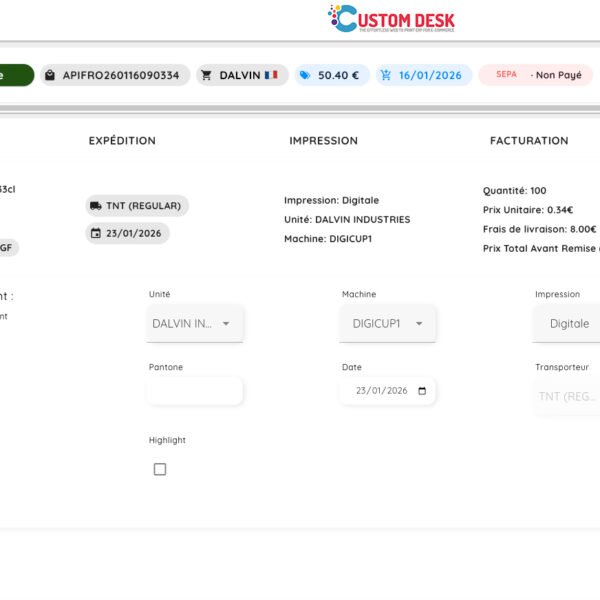Select the IMPRESSION section heading
Viewport: 600px width, 600px height.
coord(323,141)
